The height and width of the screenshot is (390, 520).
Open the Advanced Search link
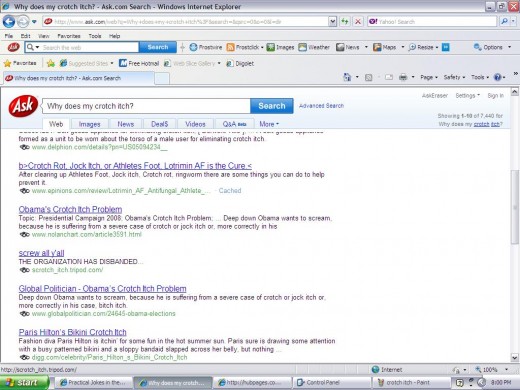pos(321,106)
